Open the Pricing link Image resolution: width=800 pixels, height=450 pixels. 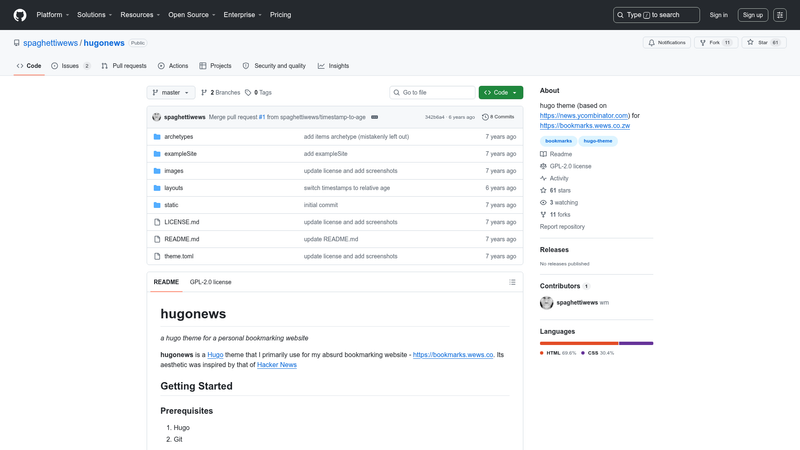point(281,15)
